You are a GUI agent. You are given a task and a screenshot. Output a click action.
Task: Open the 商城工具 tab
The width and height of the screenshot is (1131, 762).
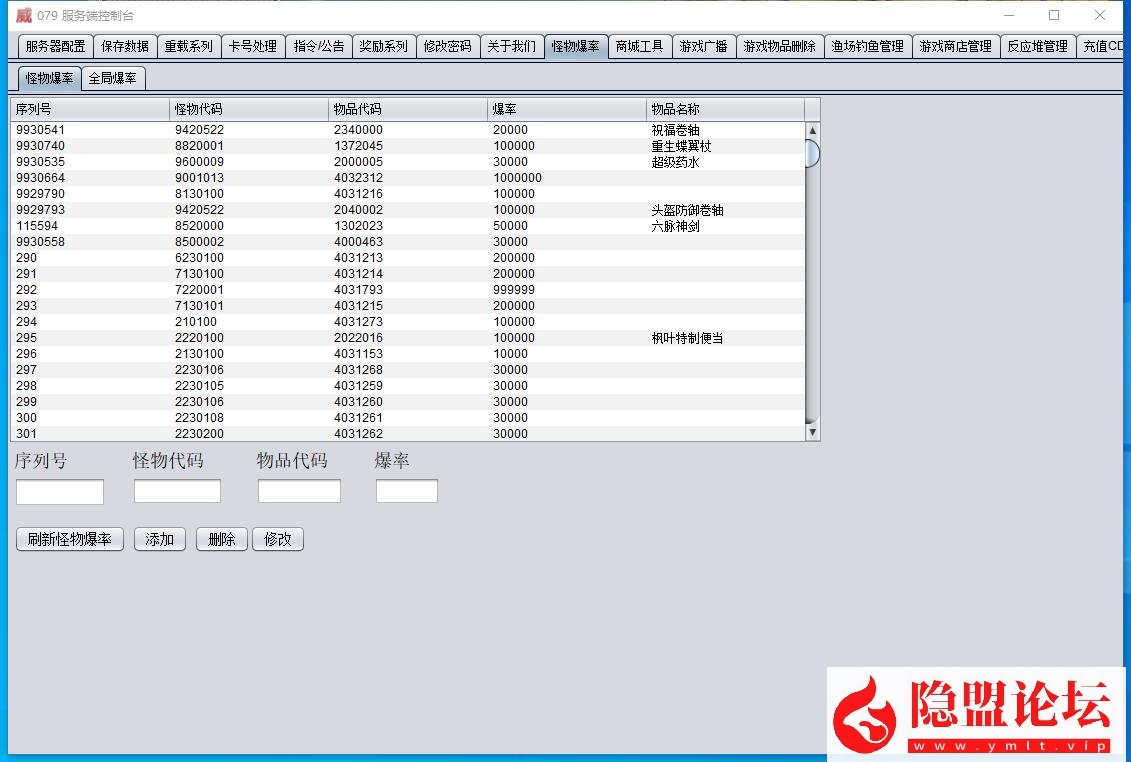point(639,46)
